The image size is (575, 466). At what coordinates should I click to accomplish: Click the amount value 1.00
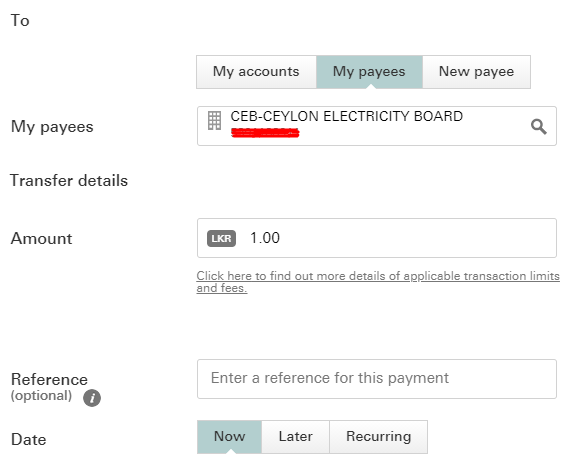265,238
